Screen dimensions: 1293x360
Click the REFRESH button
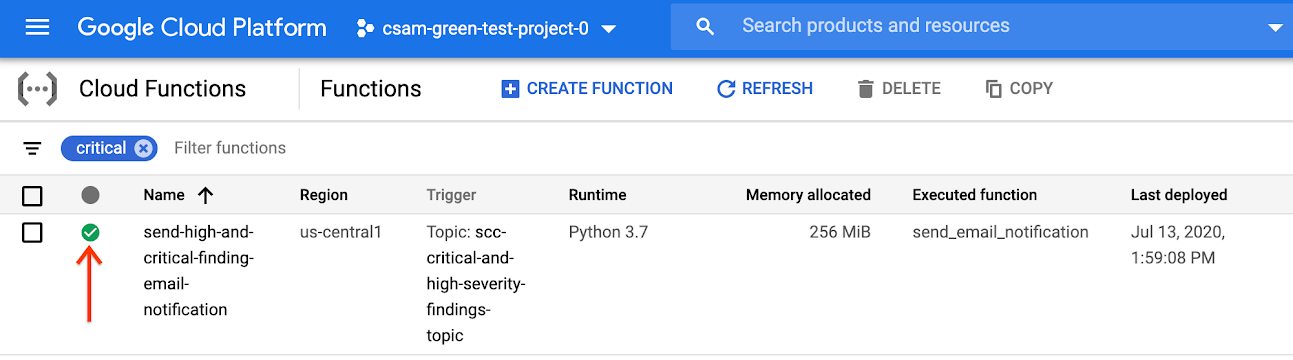point(765,89)
